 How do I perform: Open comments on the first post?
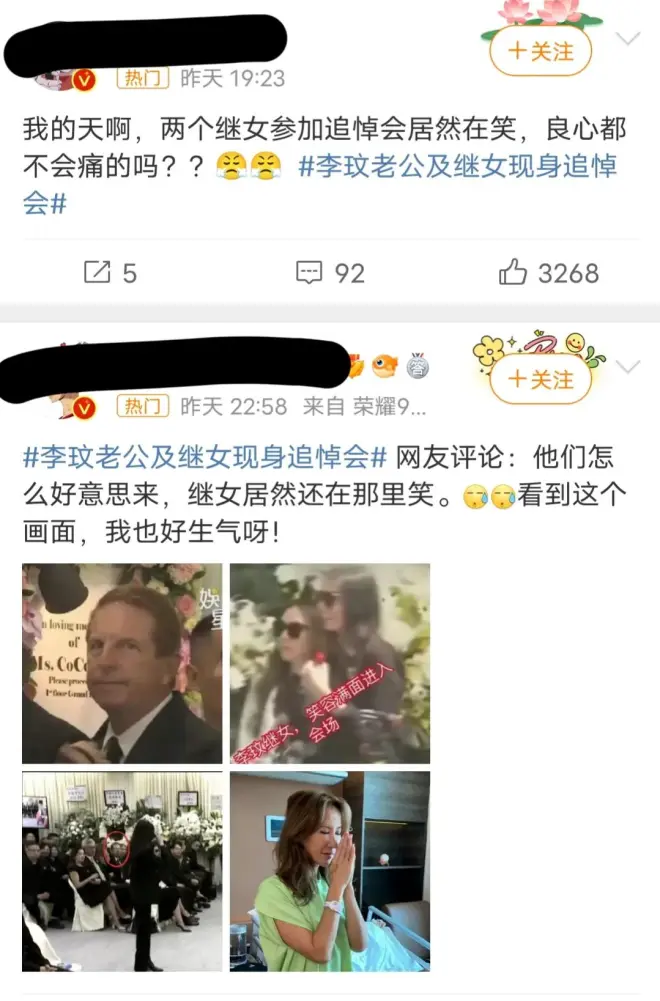309,273
